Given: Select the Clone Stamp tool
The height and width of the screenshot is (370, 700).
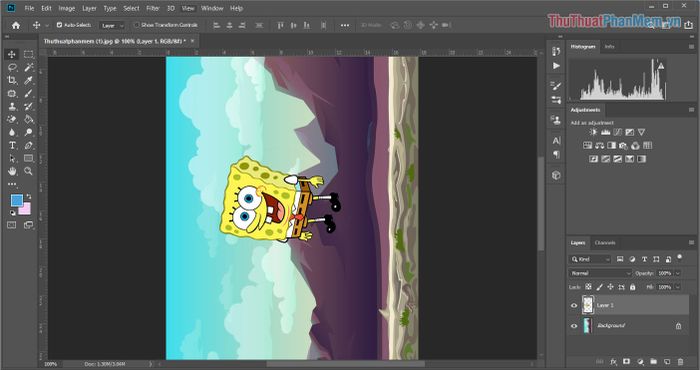Looking at the screenshot, I should click(x=12, y=106).
